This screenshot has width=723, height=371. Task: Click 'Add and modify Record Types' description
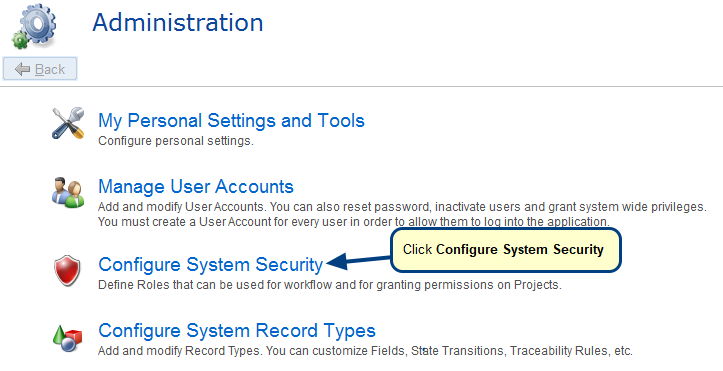tap(365, 351)
